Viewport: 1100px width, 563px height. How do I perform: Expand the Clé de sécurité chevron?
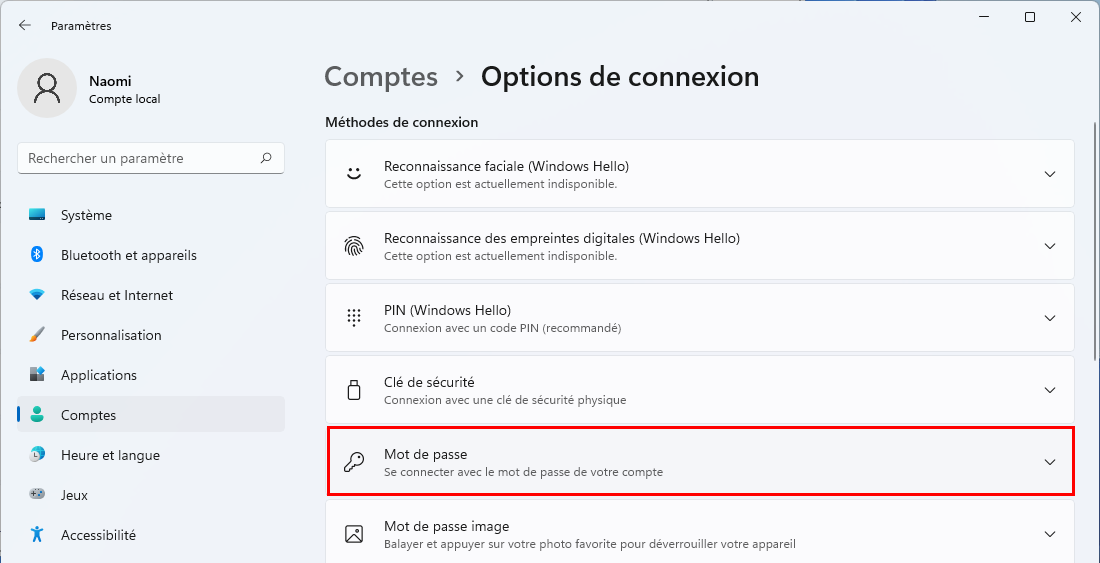point(1049,390)
